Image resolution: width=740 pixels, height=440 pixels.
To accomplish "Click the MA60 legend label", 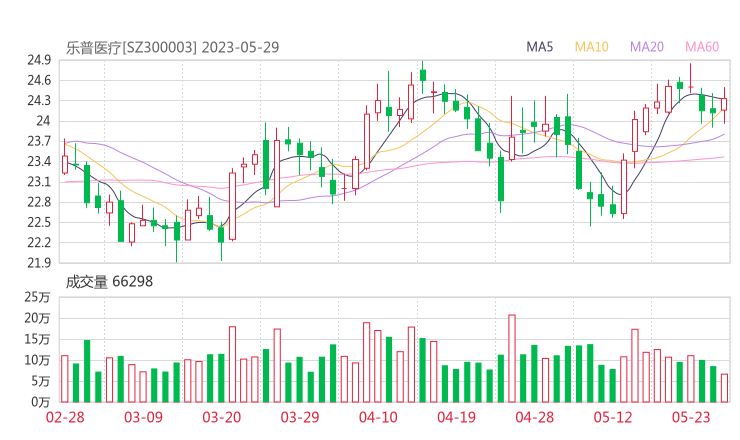I will [702, 47].
